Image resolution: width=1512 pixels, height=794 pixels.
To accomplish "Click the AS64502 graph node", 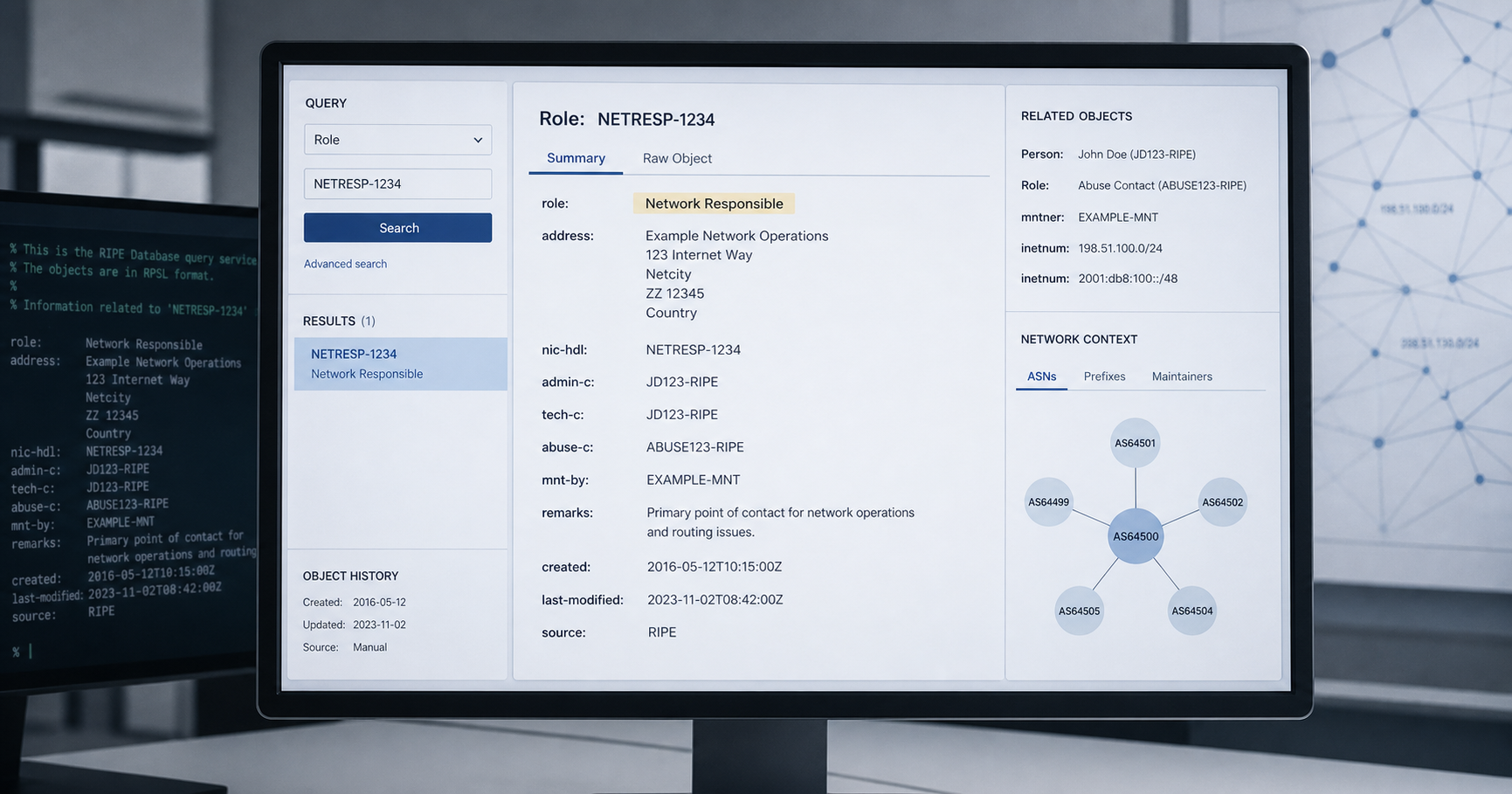I will pos(1222,502).
